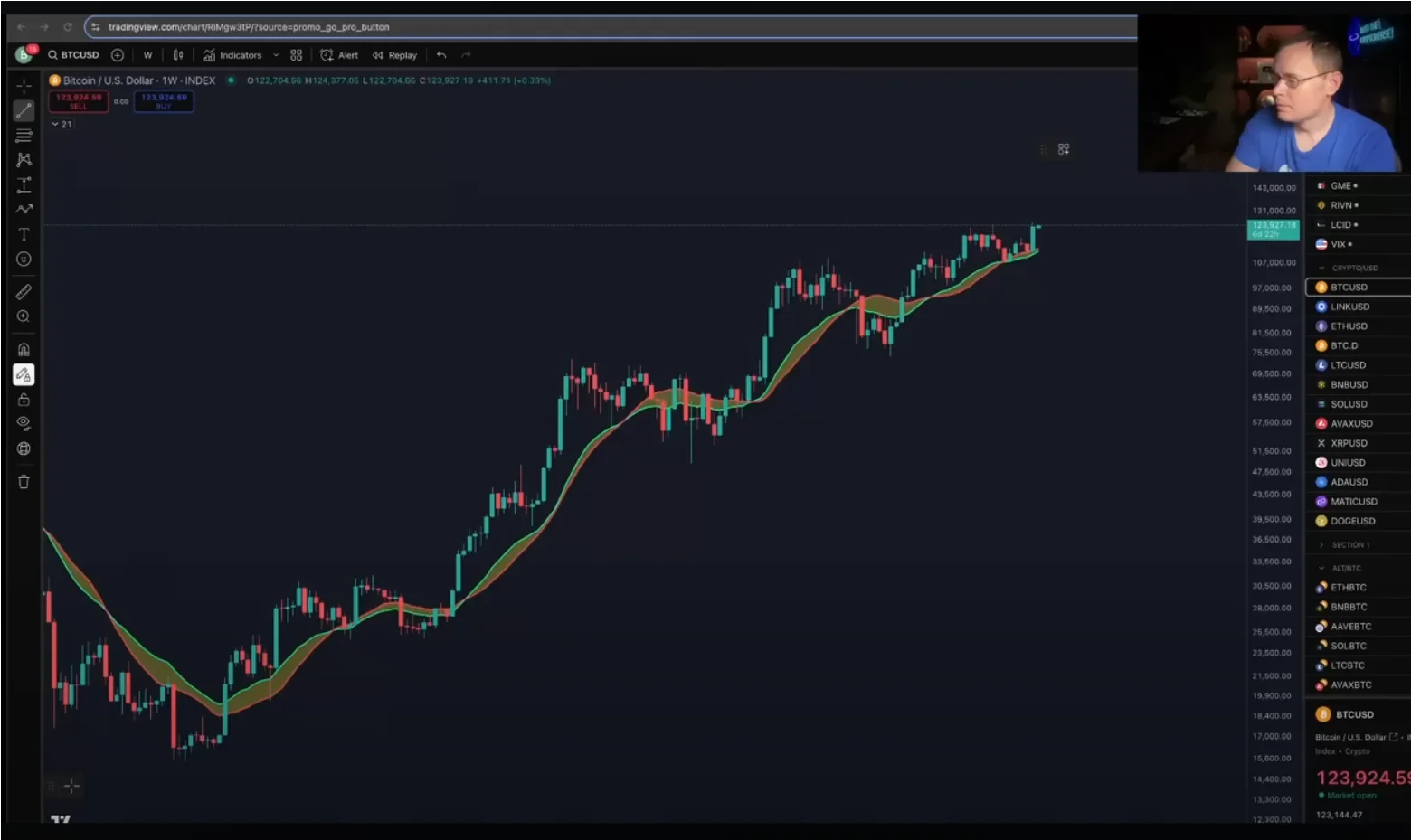This screenshot has height=840, width=1411.
Task: Open the Indicators favorites dropdown arrow
Action: (276, 55)
